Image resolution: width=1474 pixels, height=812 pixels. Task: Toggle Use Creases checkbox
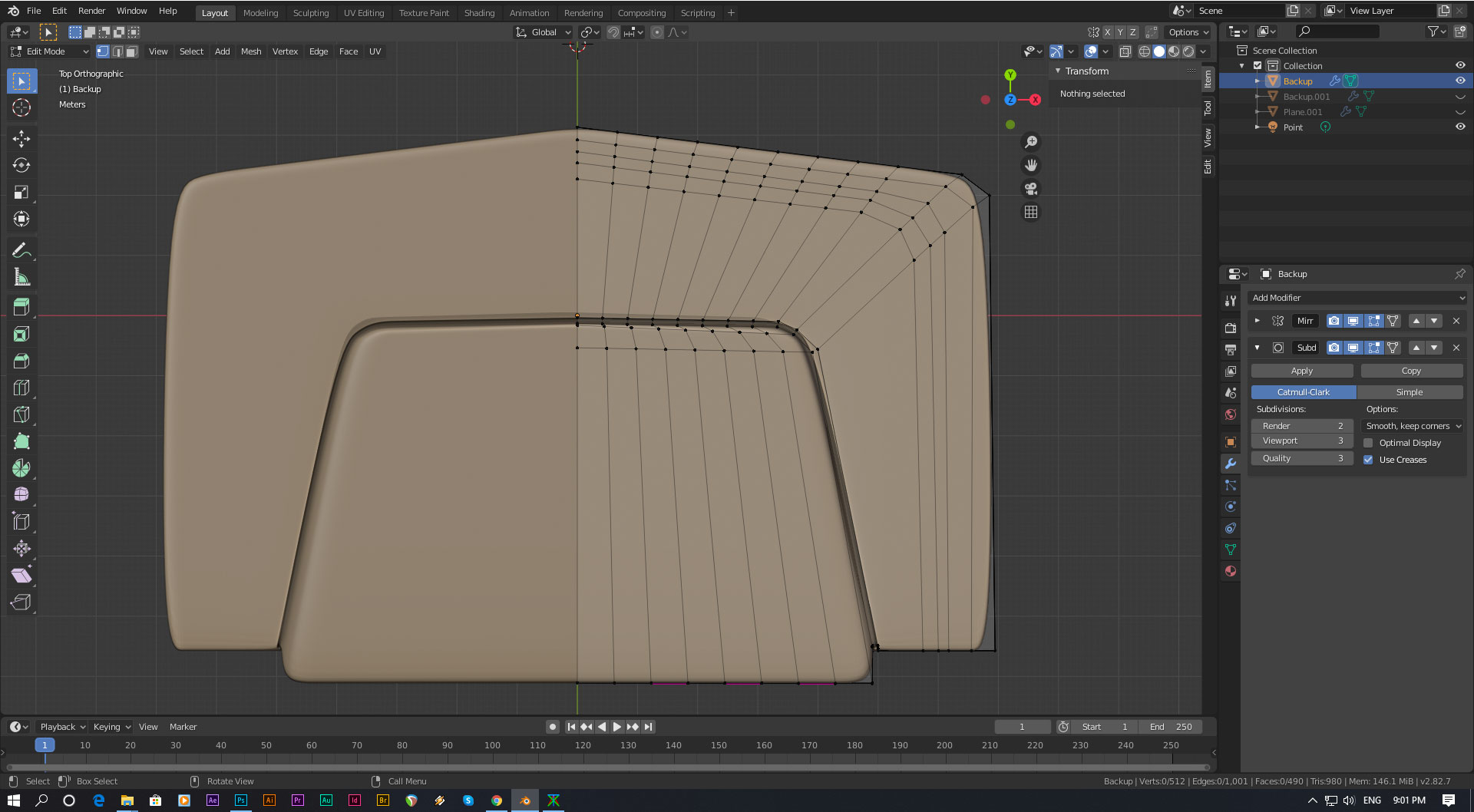(x=1368, y=460)
